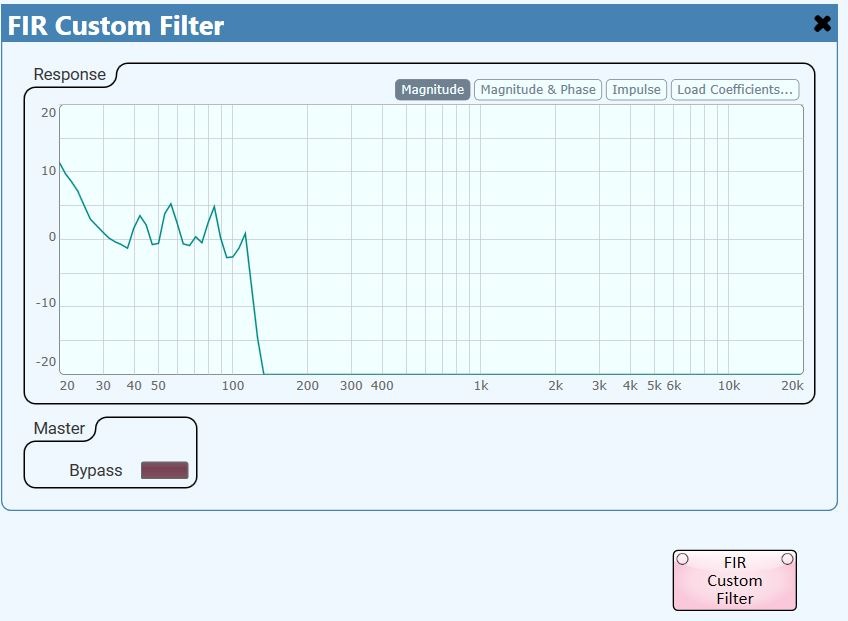Viewport: 848px width, 621px height.
Task: Click the 10k frequency axis label
Action: coord(728,386)
